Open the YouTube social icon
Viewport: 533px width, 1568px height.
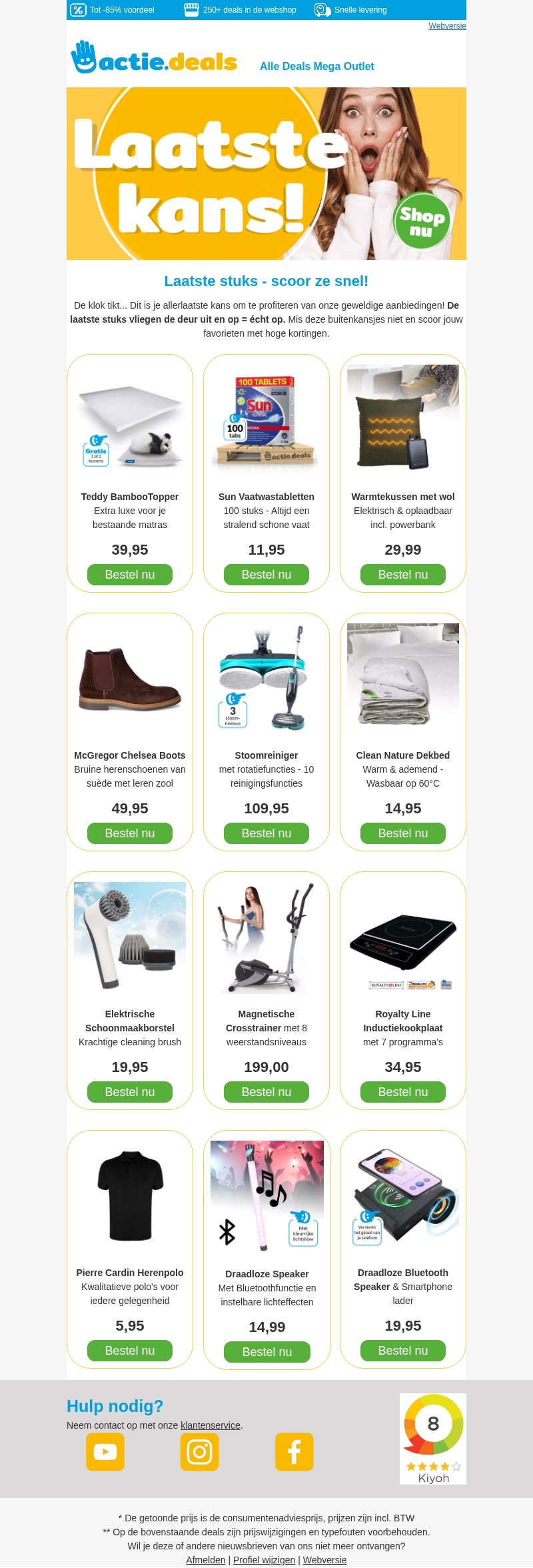pyautogui.click(x=105, y=1451)
